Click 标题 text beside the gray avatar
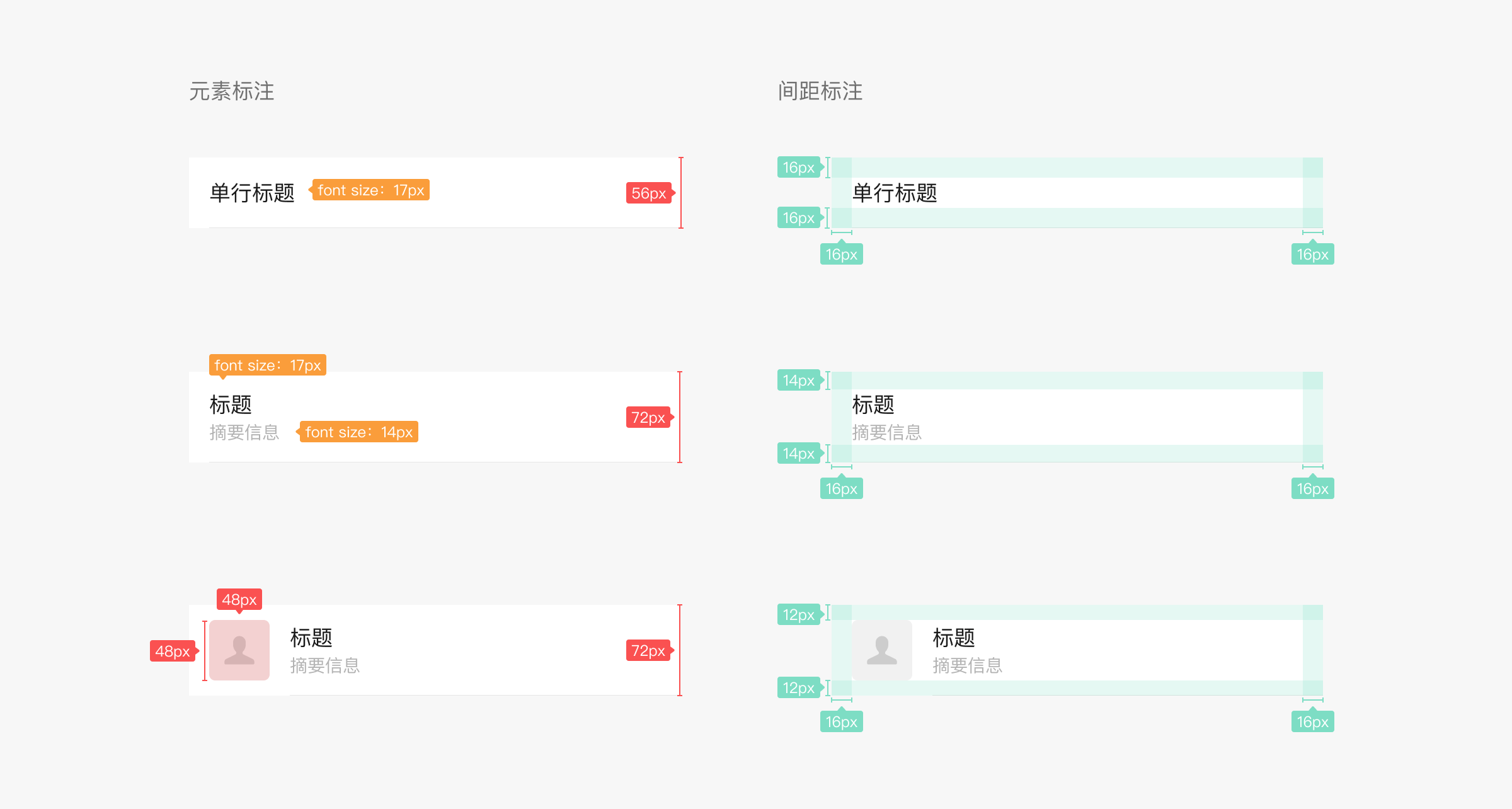This screenshot has height=809, width=1512. pos(954,638)
